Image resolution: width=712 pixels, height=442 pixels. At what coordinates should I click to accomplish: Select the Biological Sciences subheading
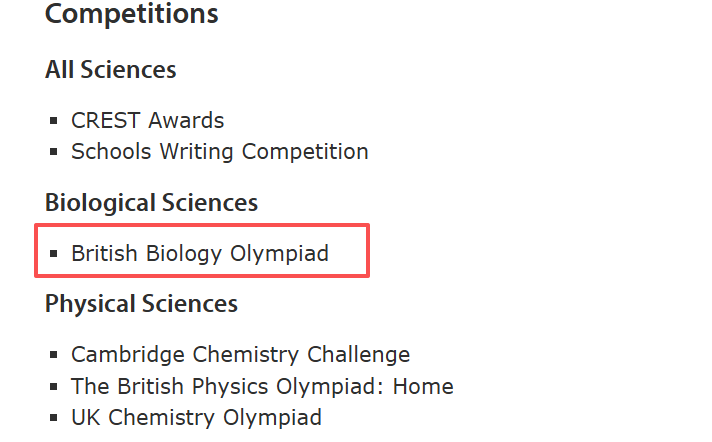[151, 203]
